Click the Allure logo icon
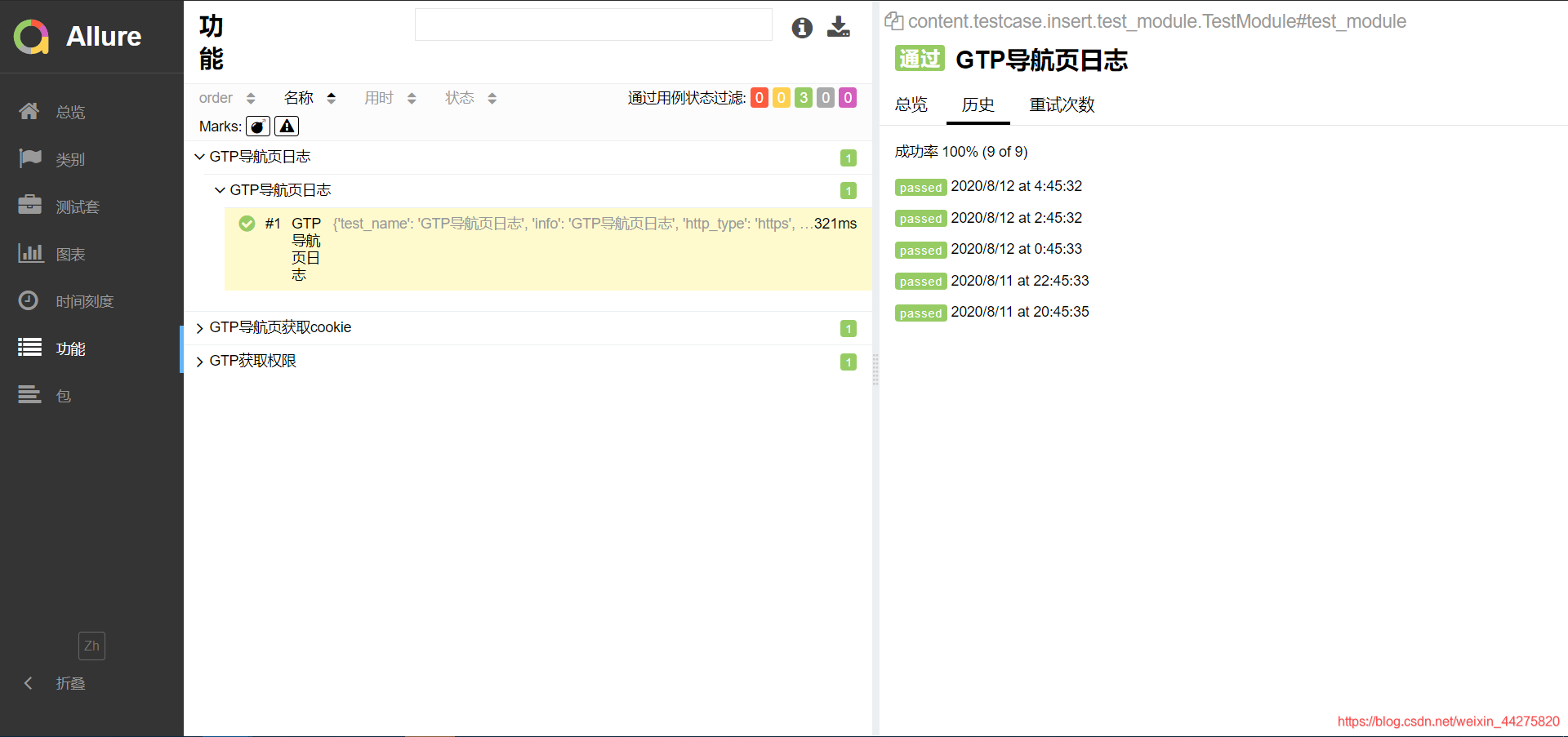The image size is (1568, 737). click(x=32, y=37)
